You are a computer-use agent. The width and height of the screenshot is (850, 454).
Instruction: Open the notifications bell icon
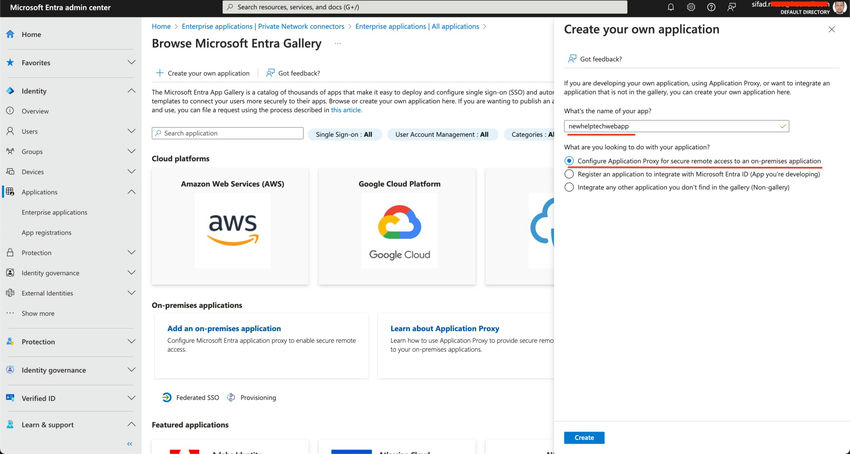click(x=671, y=8)
